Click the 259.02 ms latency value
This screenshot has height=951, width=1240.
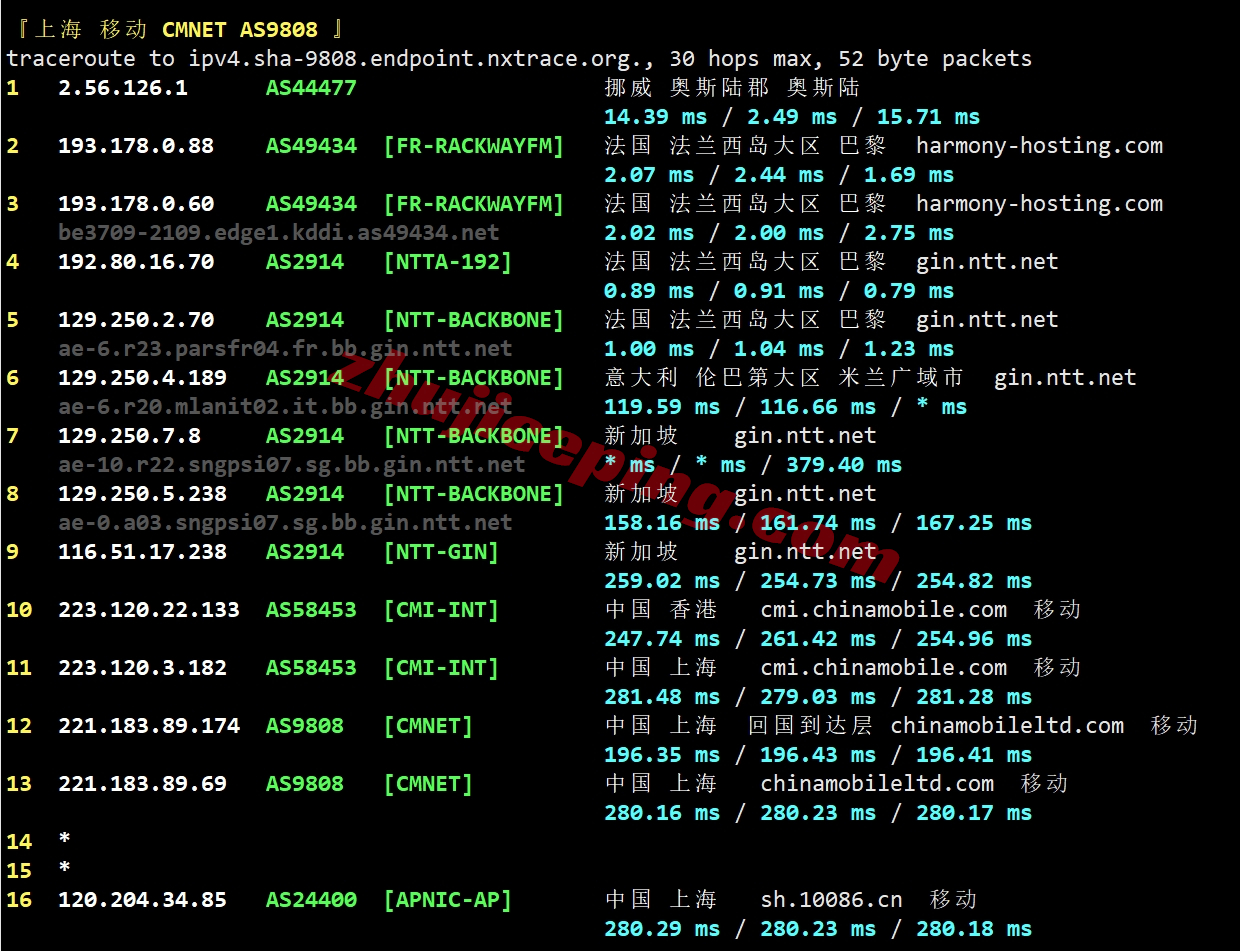pos(662,581)
